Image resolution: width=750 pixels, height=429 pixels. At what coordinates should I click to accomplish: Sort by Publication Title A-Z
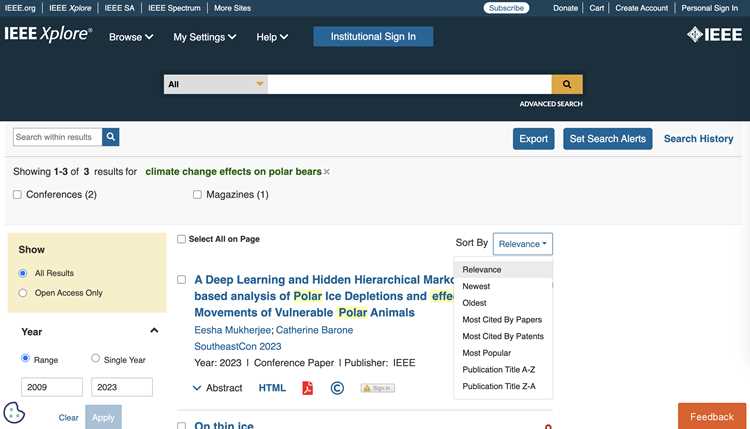click(x=503, y=370)
